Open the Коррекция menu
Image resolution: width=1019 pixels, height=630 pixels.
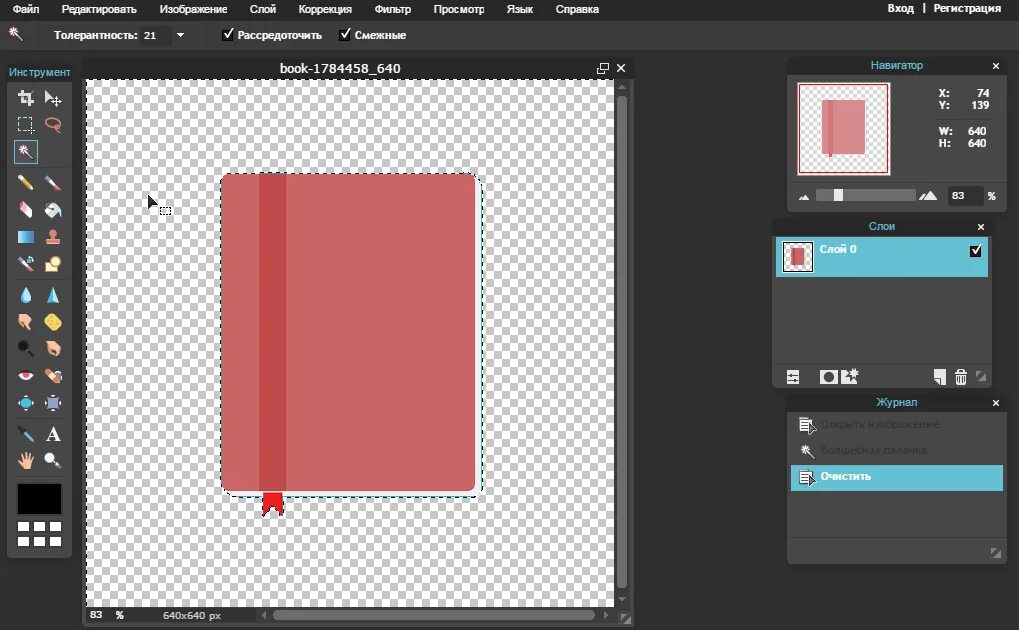(x=325, y=9)
